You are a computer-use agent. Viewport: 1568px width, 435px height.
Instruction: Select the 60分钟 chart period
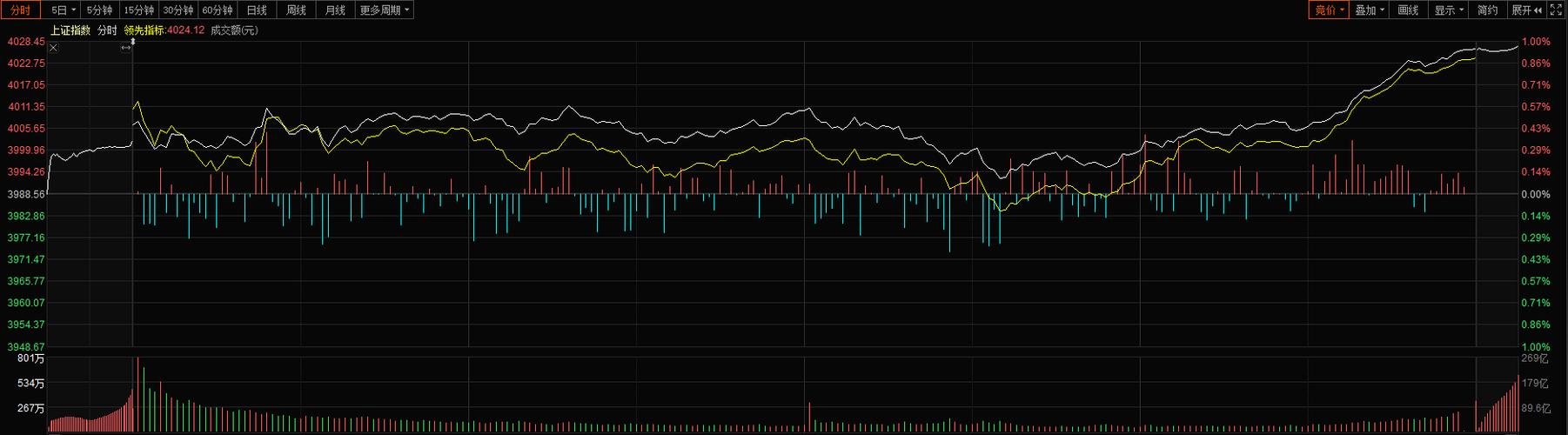[x=218, y=10]
